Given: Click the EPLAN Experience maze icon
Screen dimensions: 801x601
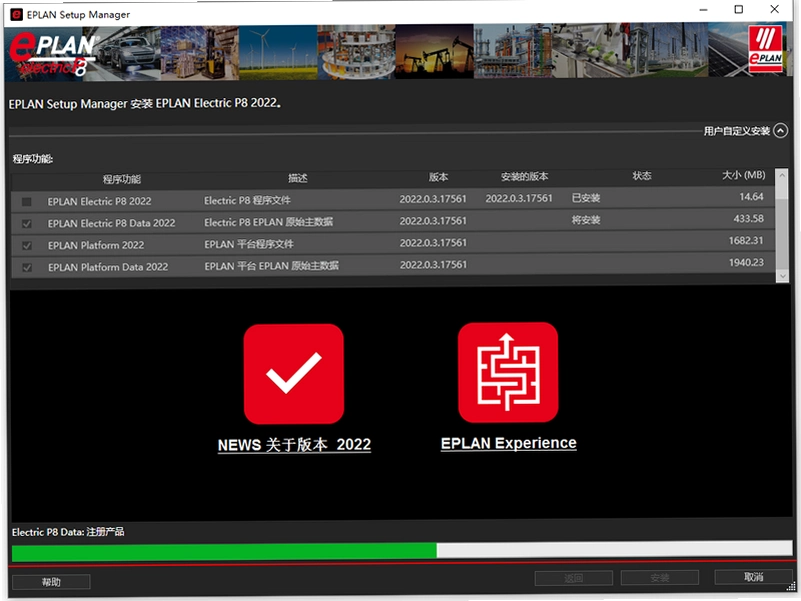Looking at the screenshot, I should (x=508, y=372).
